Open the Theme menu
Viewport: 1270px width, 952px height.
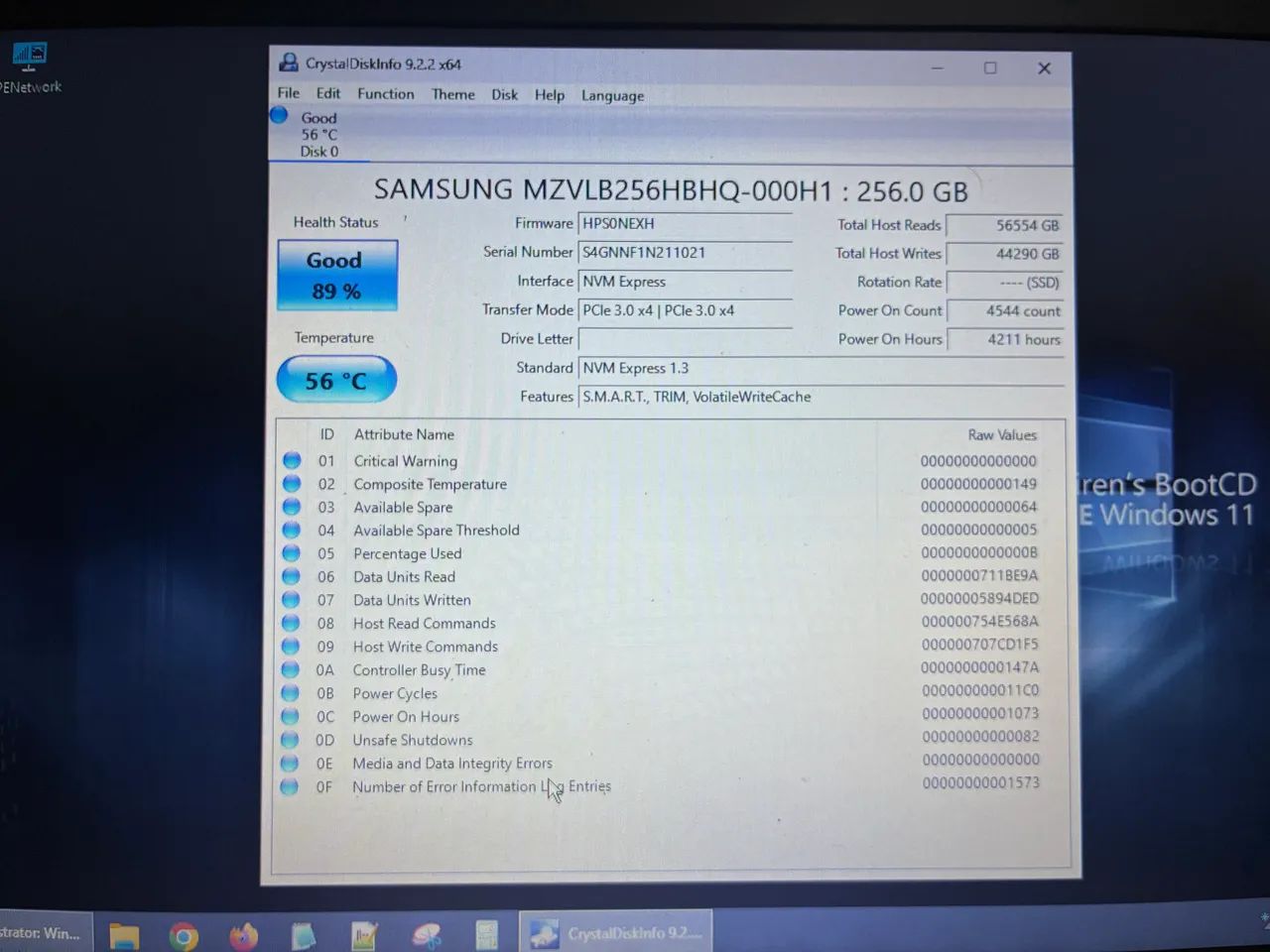[452, 94]
